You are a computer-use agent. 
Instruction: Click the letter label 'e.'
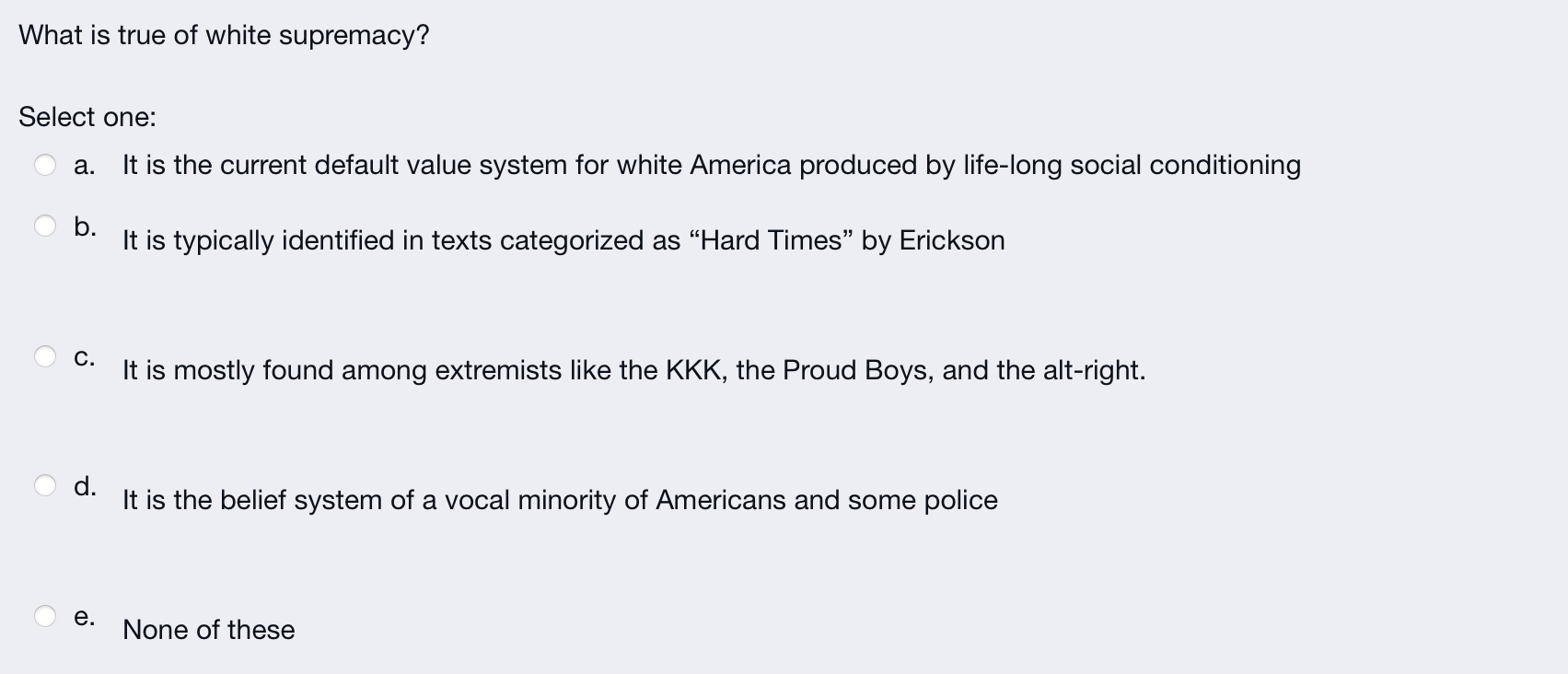tap(84, 617)
